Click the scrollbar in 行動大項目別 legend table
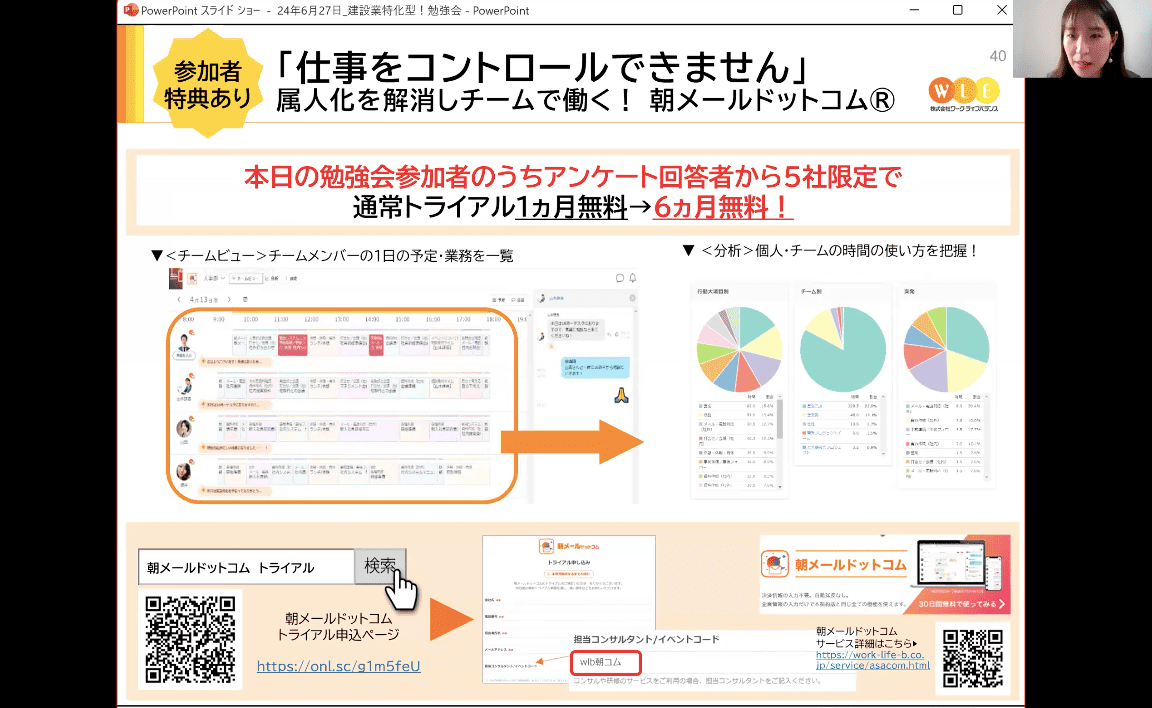This screenshot has width=1152, height=708. (x=780, y=441)
